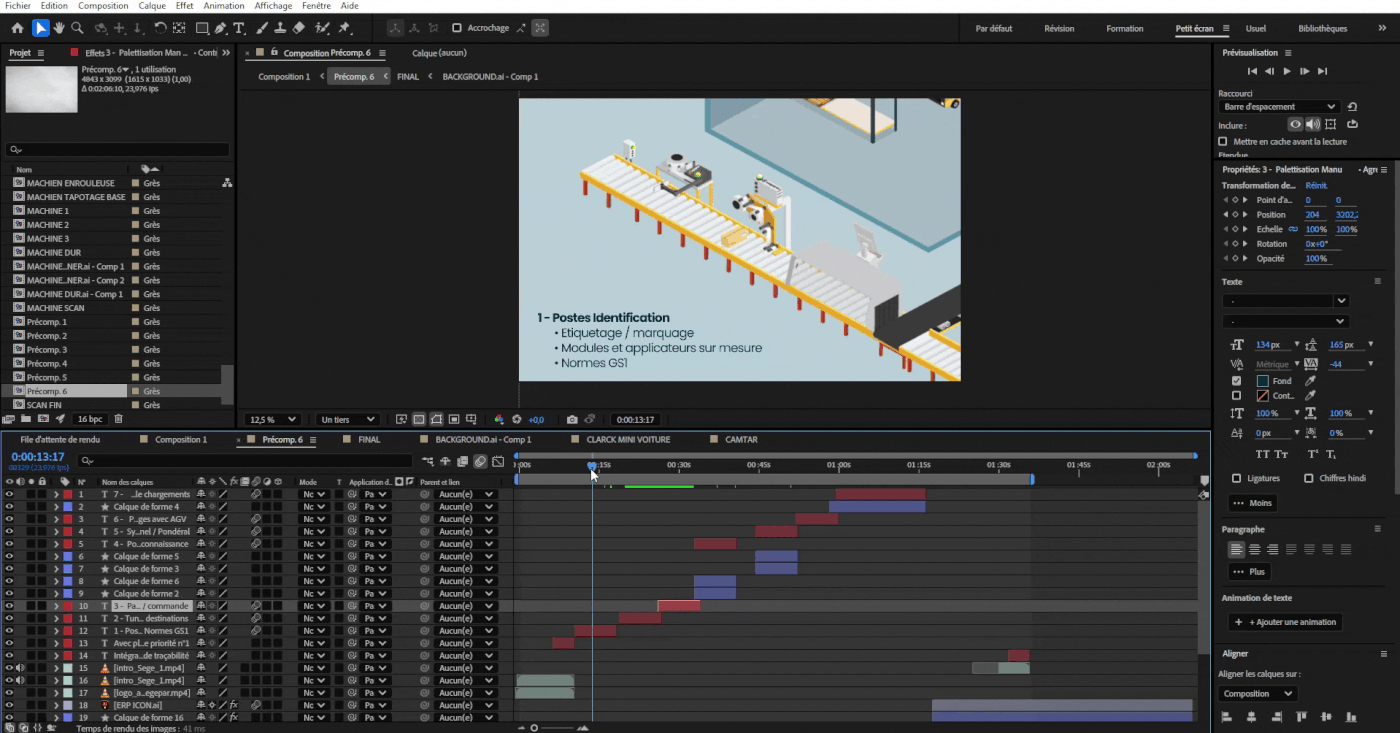Select the Text tool
1400x733 pixels.
[x=238, y=28]
